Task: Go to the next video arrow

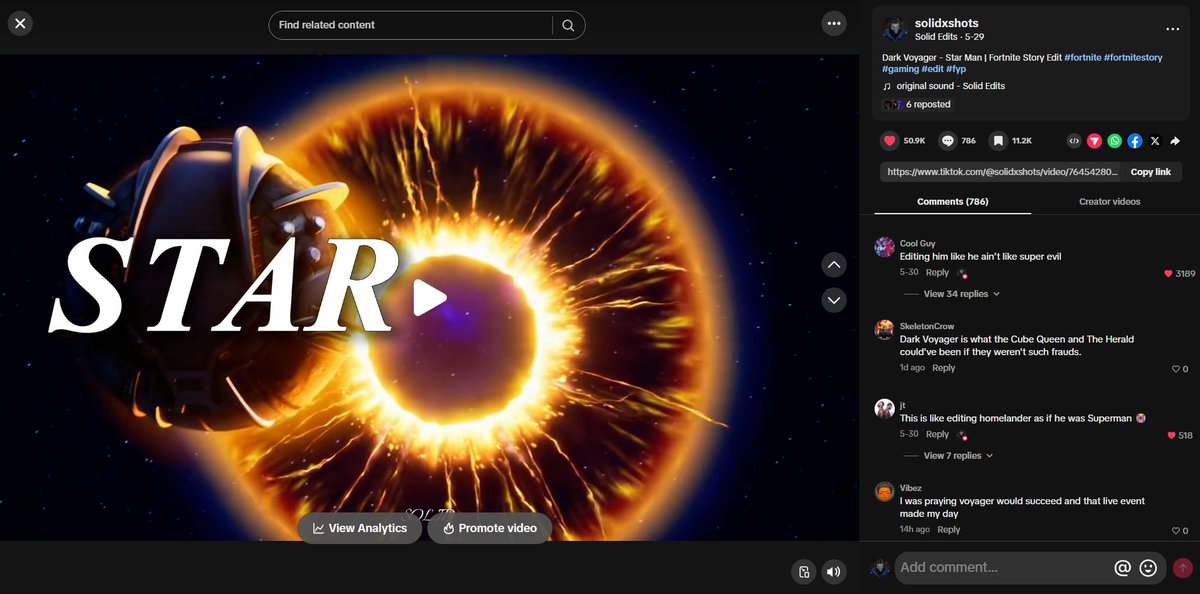Action: [x=834, y=300]
